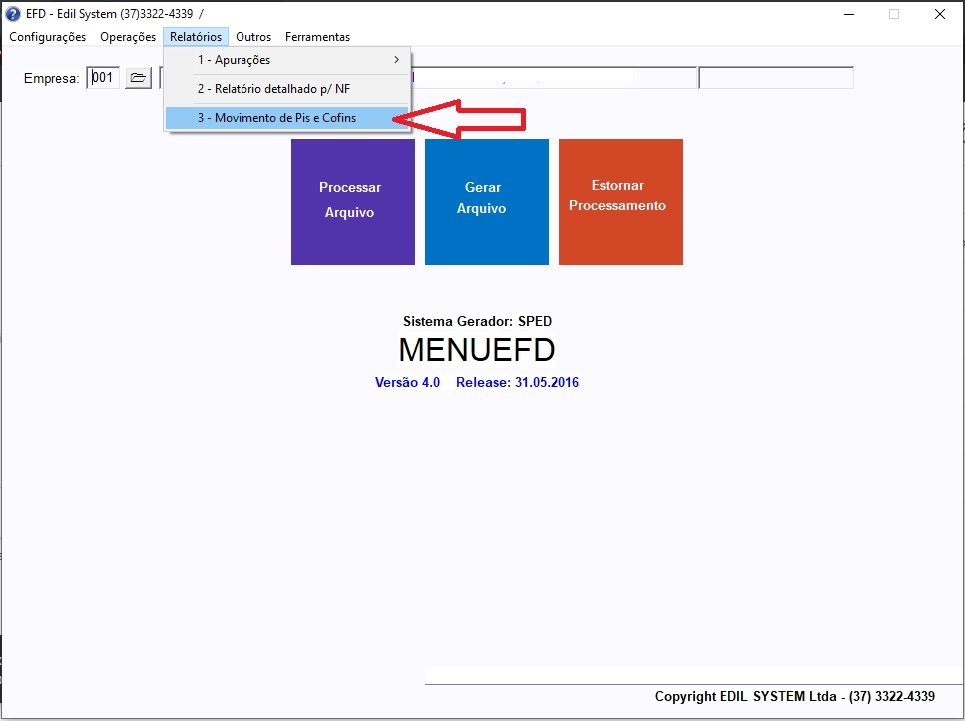965x721 pixels.
Task: Open the Outros menu
Action: coord(253,37)
